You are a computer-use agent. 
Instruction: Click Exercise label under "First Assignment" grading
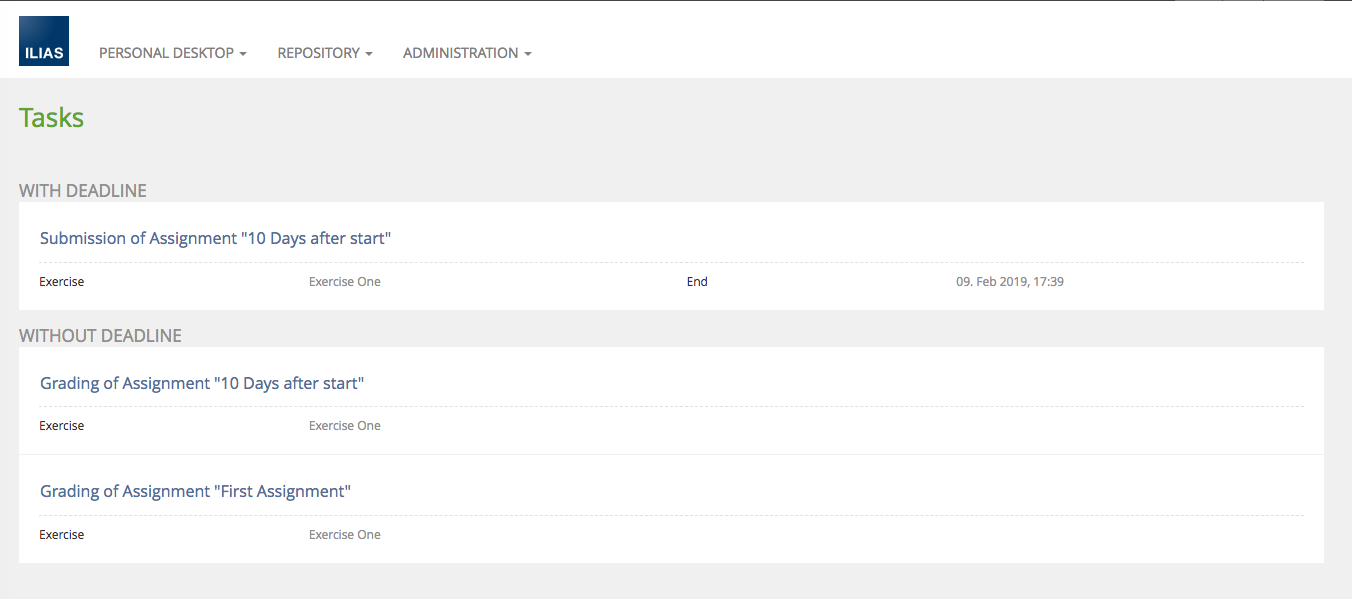coord(62,535)
